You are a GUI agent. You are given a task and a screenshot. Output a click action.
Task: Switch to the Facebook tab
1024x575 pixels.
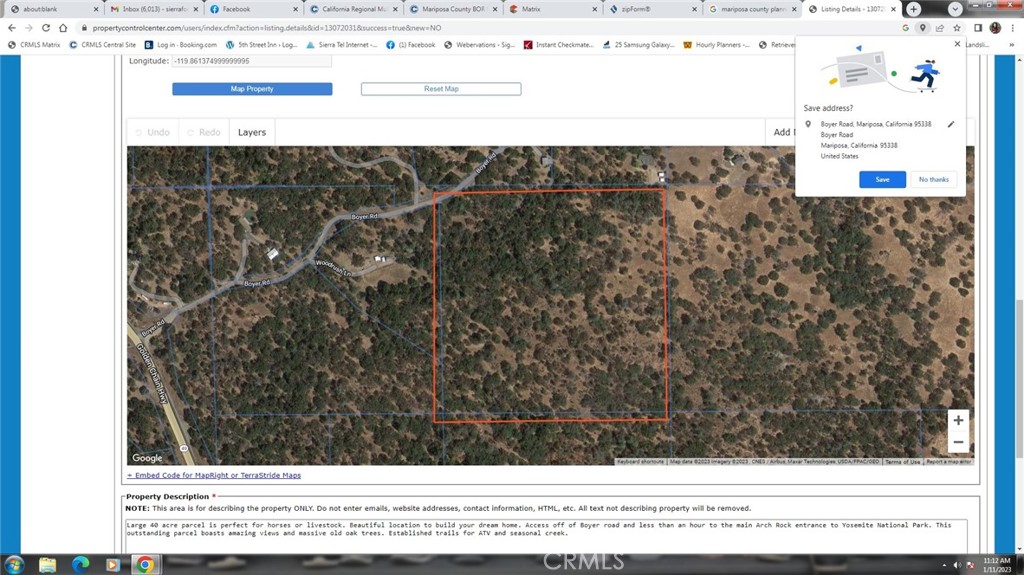click(253, 9)
